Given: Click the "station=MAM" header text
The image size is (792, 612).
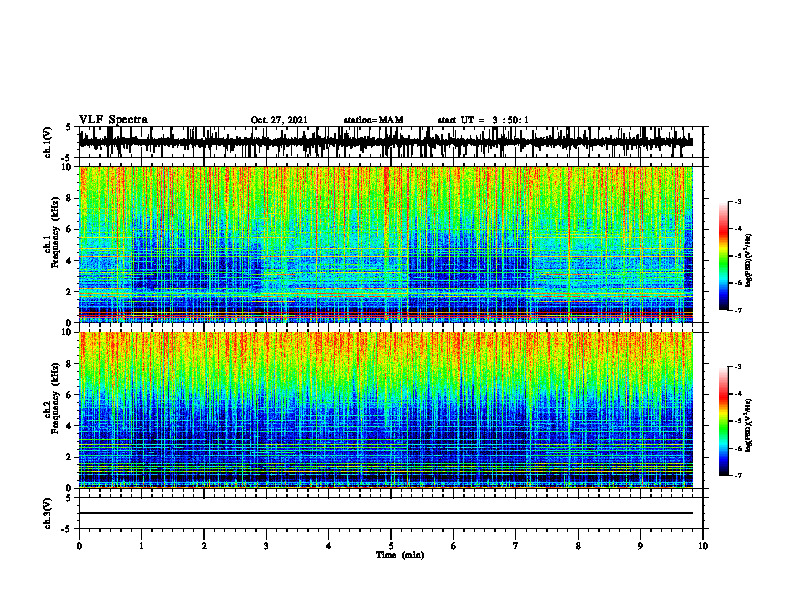Looking at the screenshot, I should (373, 120).
